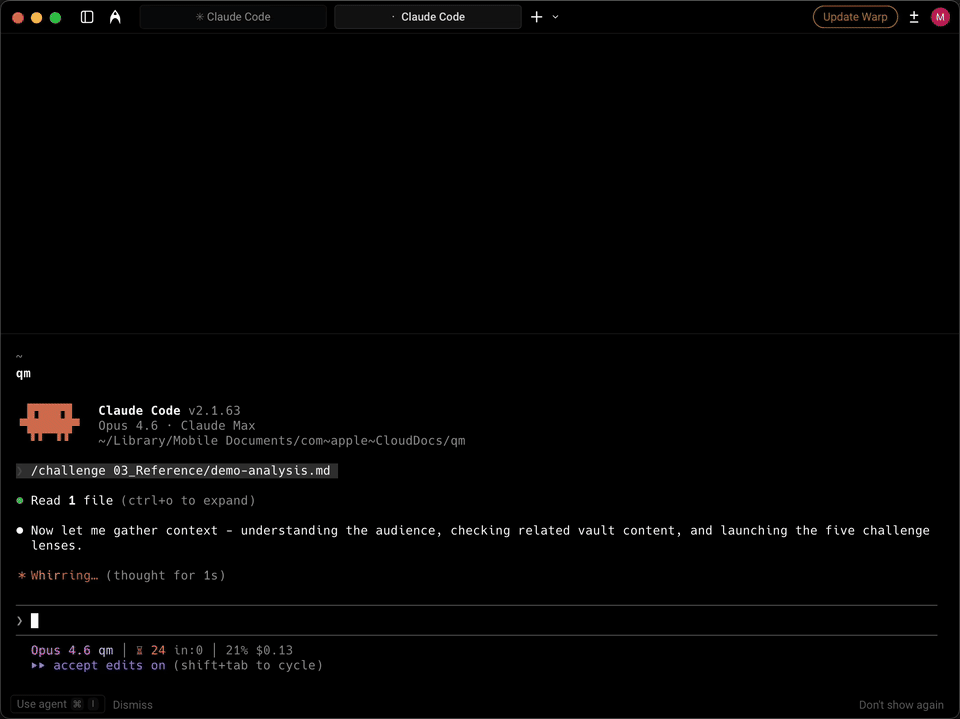The height and width of the screenshot is (719, 960).
Task: Open a new tab with the plus icon
Action: [x=536, y=16]
